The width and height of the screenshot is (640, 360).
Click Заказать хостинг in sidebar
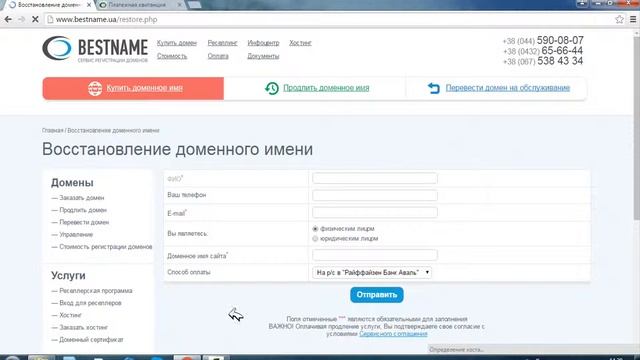83,328
